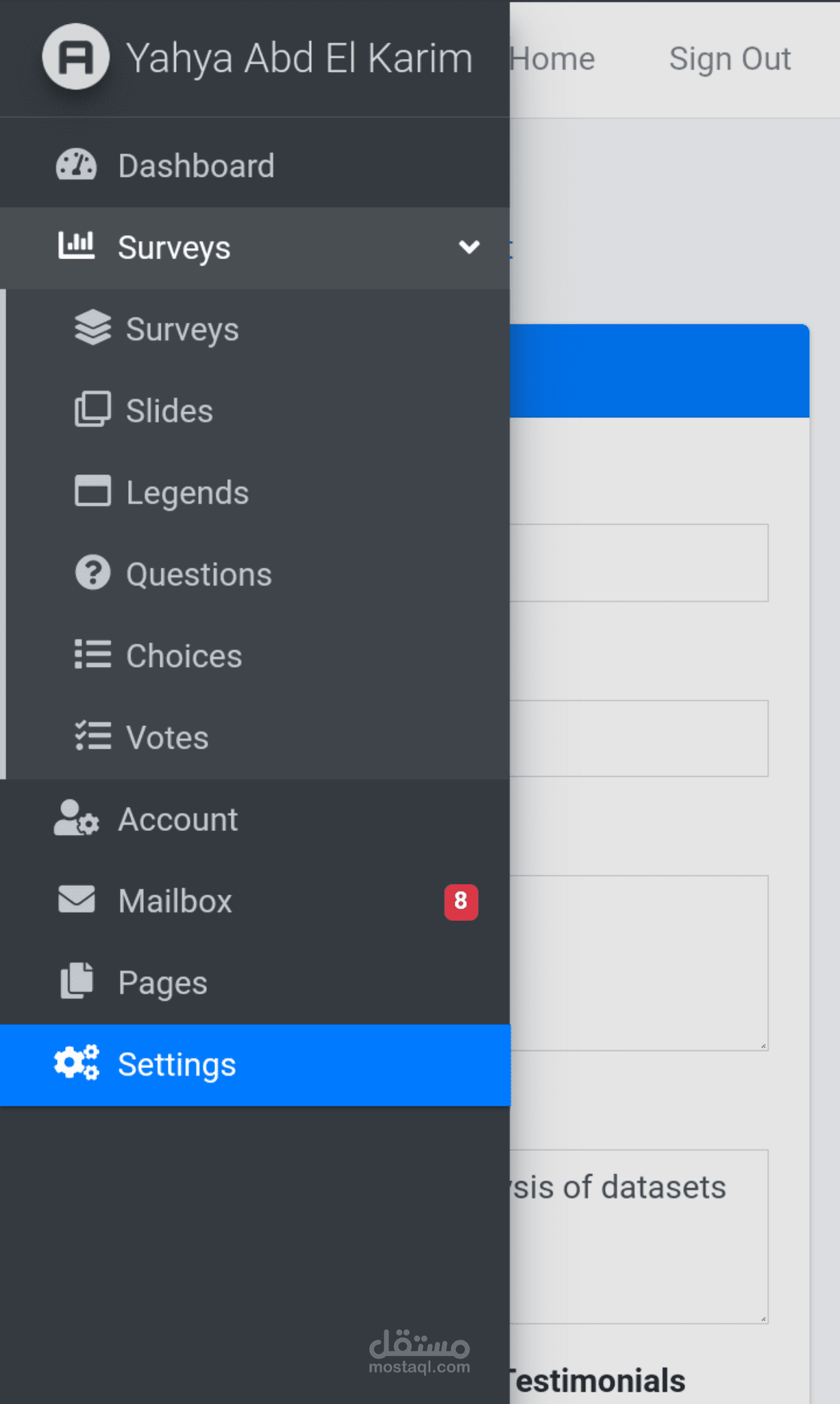
Task: Toggle the Surveys bar-chart parent item
Action: point(173,247)
